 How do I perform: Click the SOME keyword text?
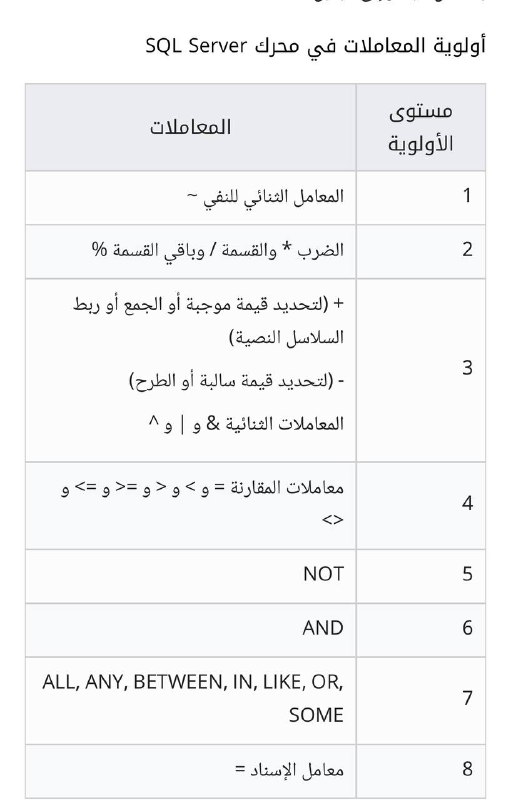tap(316, 715)
